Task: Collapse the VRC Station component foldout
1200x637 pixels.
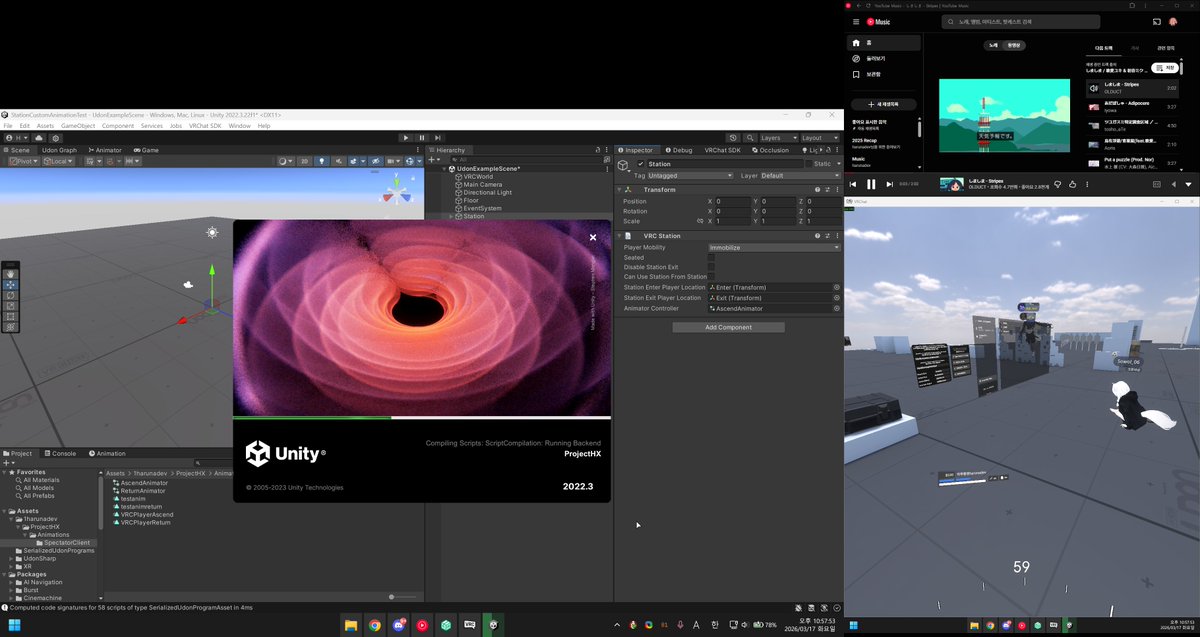Action: tap(620, 236)
